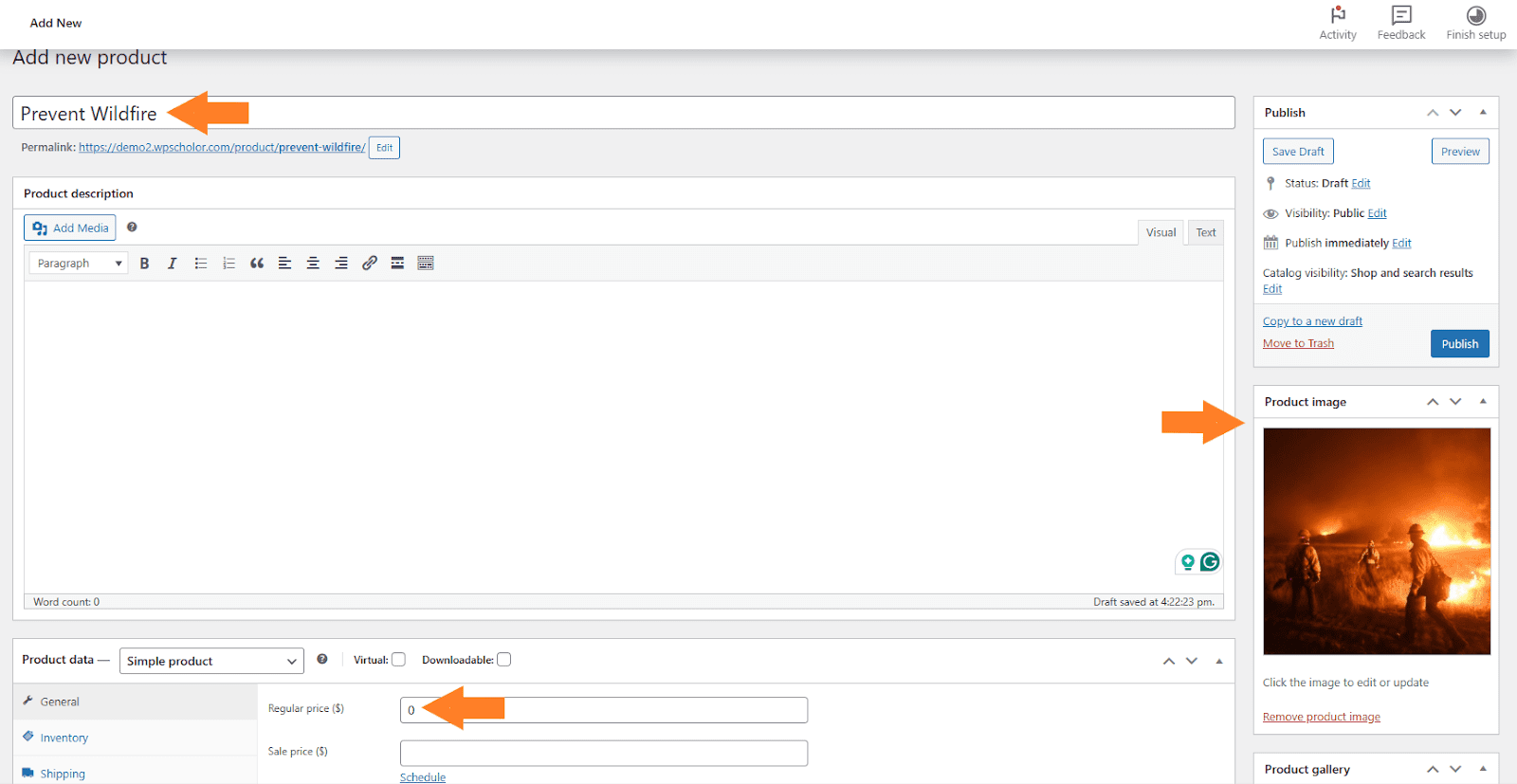This screenshot has height=784, width=1517.
Task: Edit the draft status
Action: [1361, 183]
